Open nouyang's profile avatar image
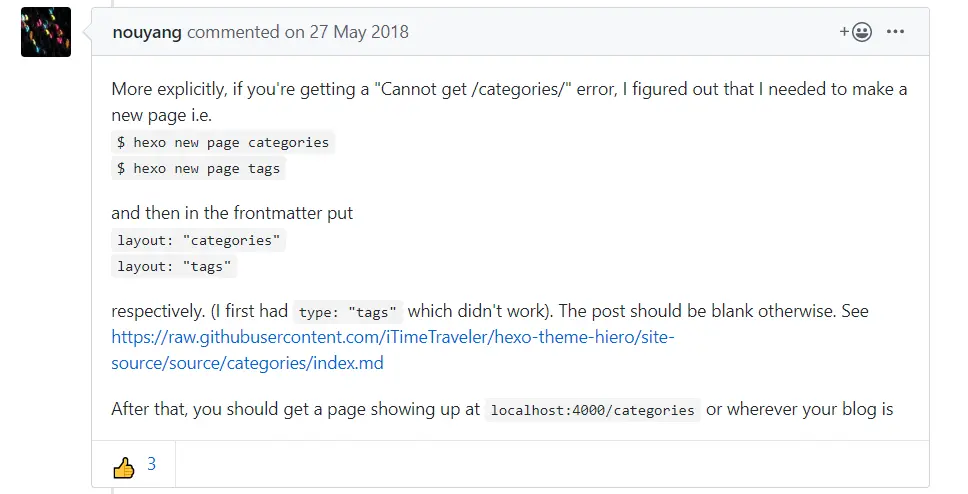968x494 pixels. pos(46,32)
